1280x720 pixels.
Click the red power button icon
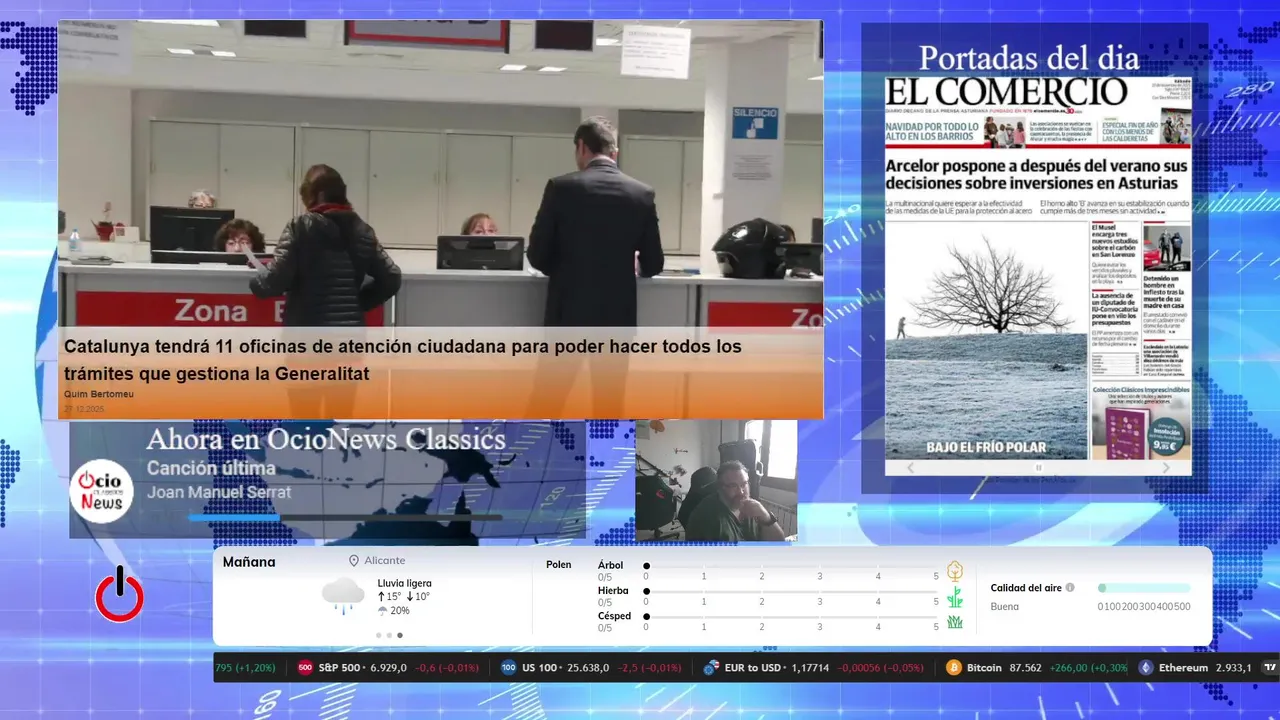119,594
